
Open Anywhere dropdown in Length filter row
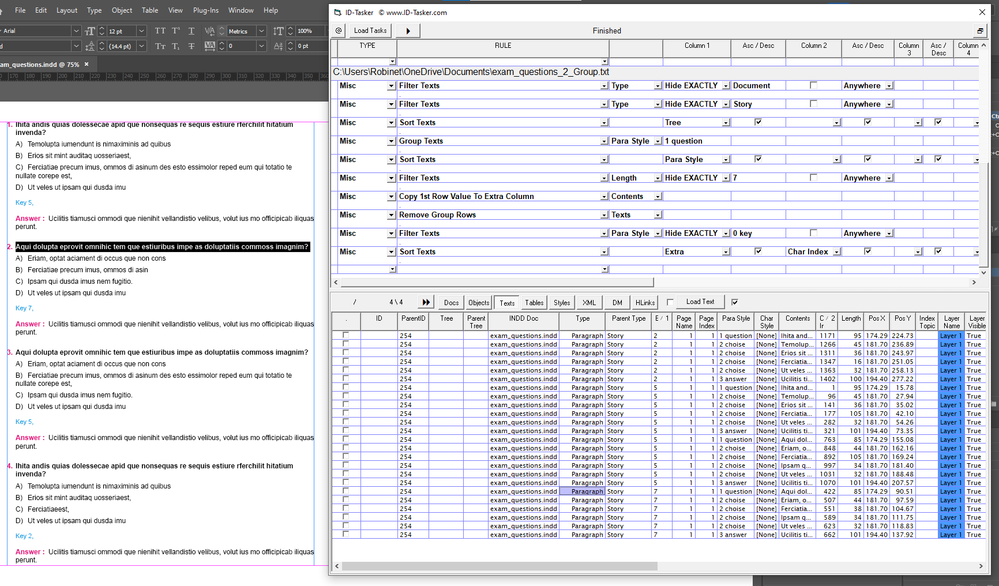point(889,178)
